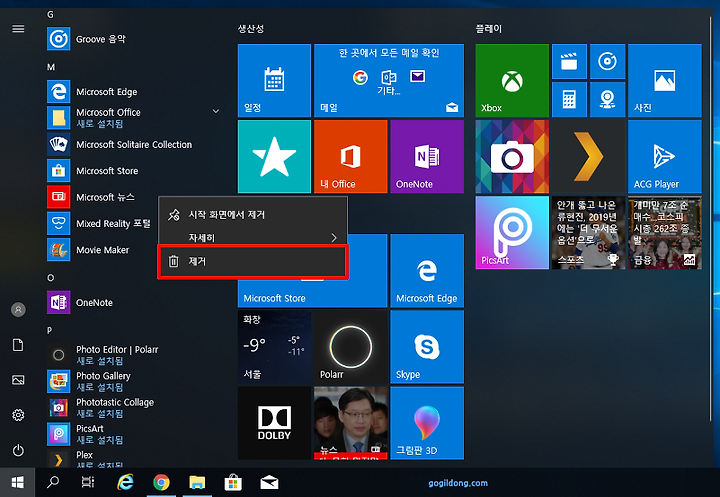Open the 일정 calendar tile
The image size is (720, 497).
point(274,80)
